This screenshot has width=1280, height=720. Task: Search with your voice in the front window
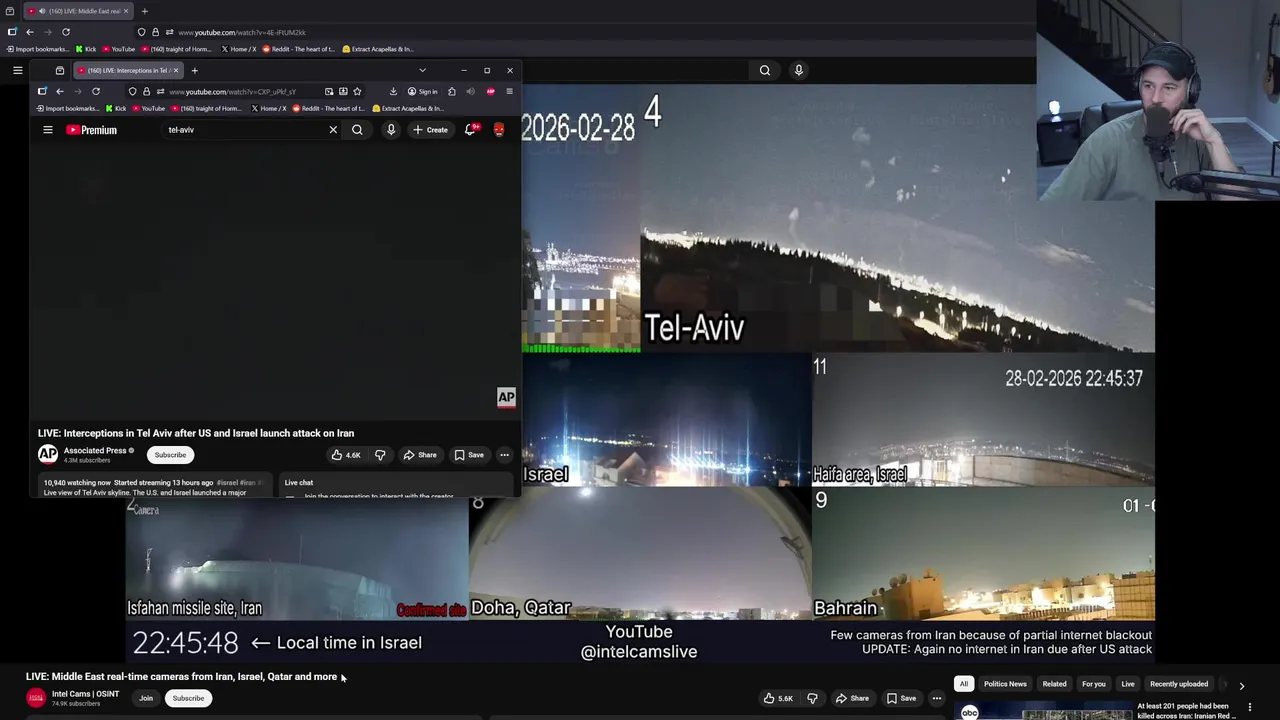(391, 130)
